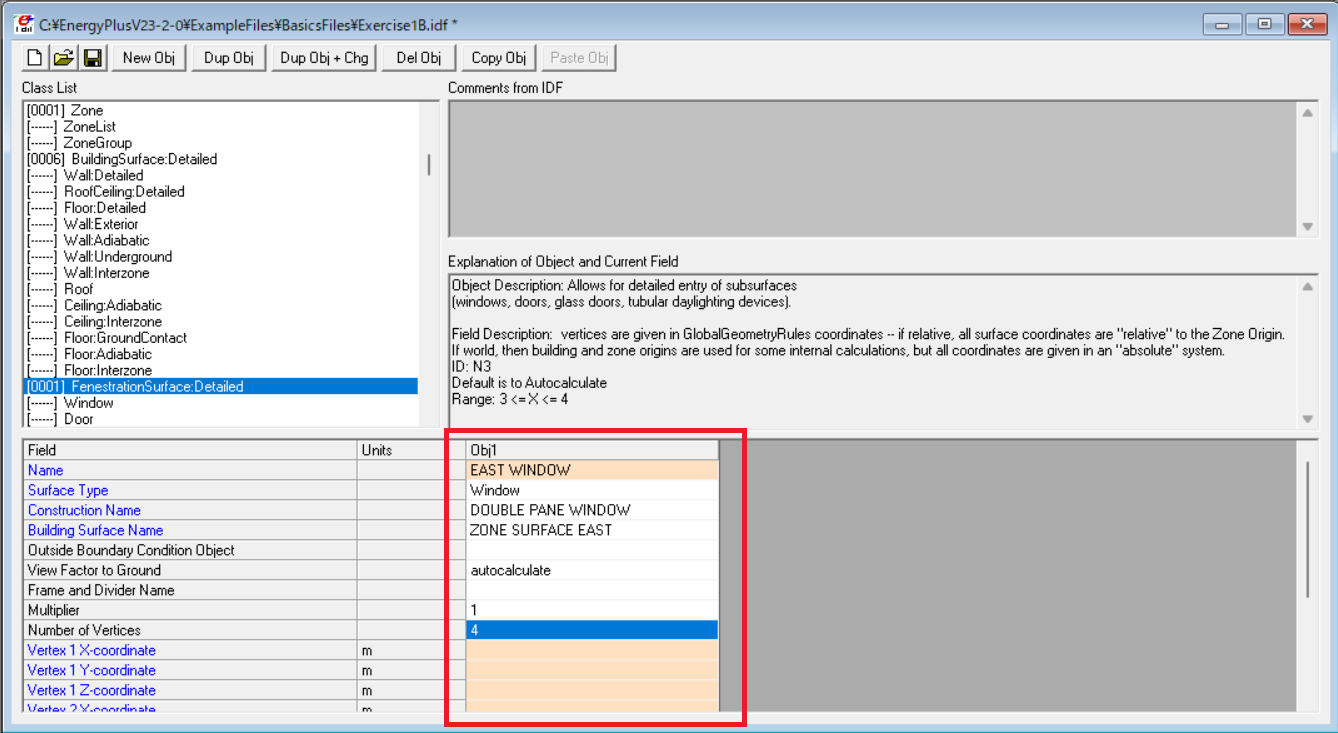Select Floor:Adiabatic class entry
This screenshot has height=733, width=1338.
[221, 354]
